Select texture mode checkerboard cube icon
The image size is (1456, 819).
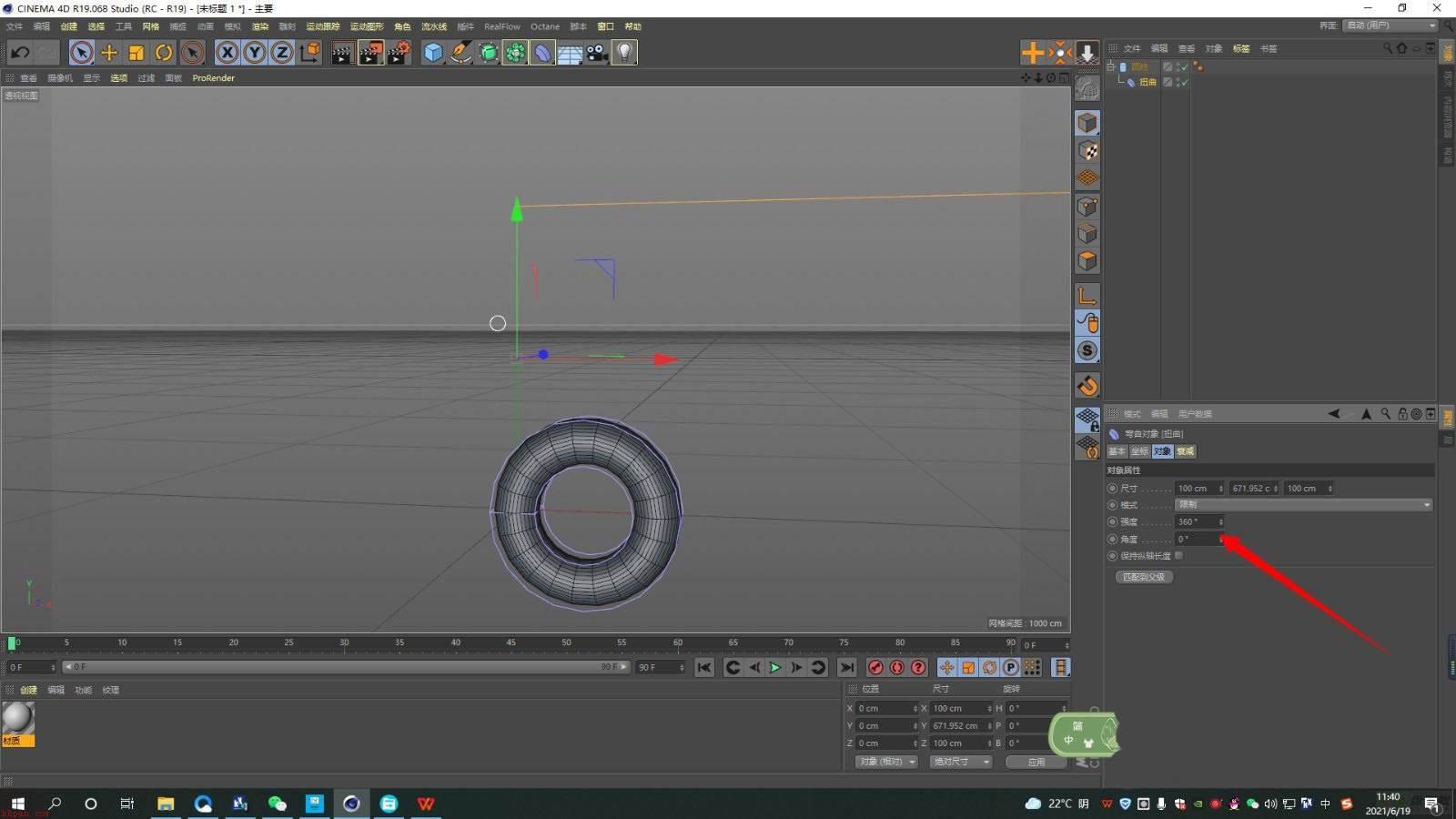1087,150
